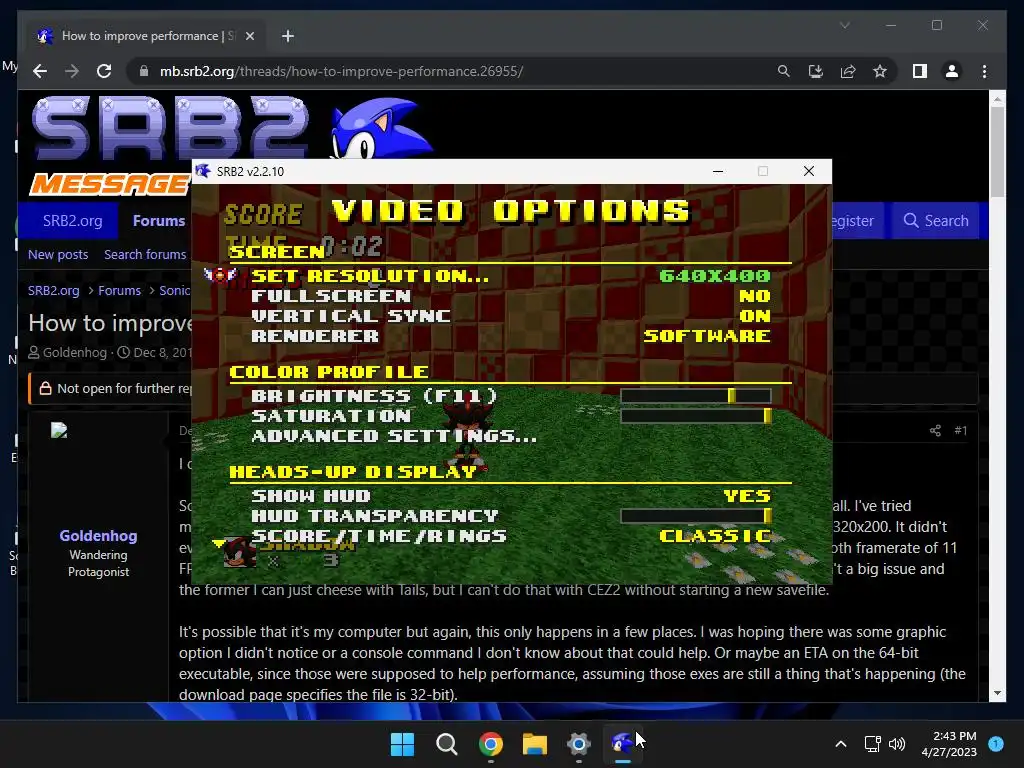Click post number #1 link
The width and height of the screenshot is (1024, 768).
point(960,430)
